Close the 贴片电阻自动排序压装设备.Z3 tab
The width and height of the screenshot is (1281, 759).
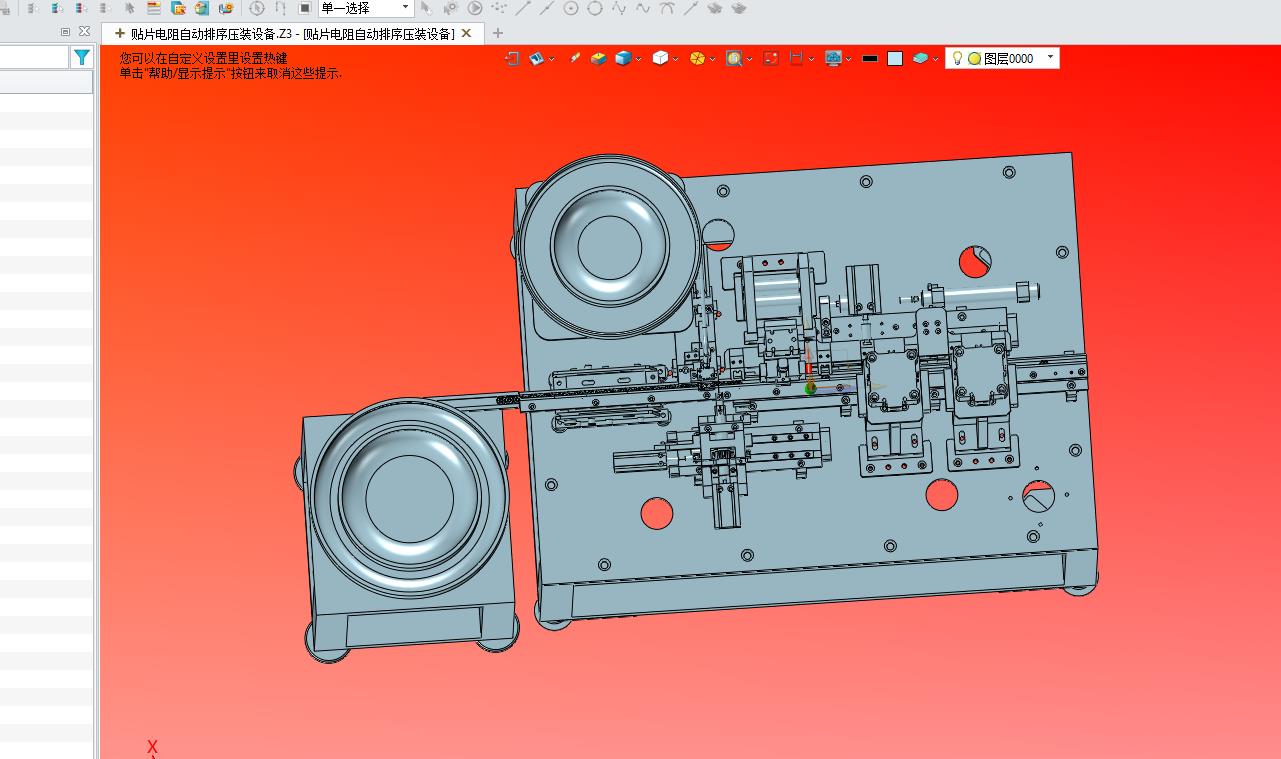pyautogui.click(x=466, y=33)
